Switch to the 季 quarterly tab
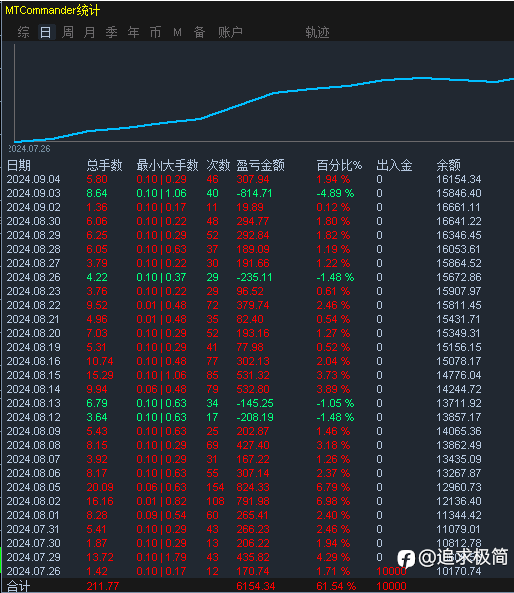Screen dimensions: 514x593 click(112, 32)
